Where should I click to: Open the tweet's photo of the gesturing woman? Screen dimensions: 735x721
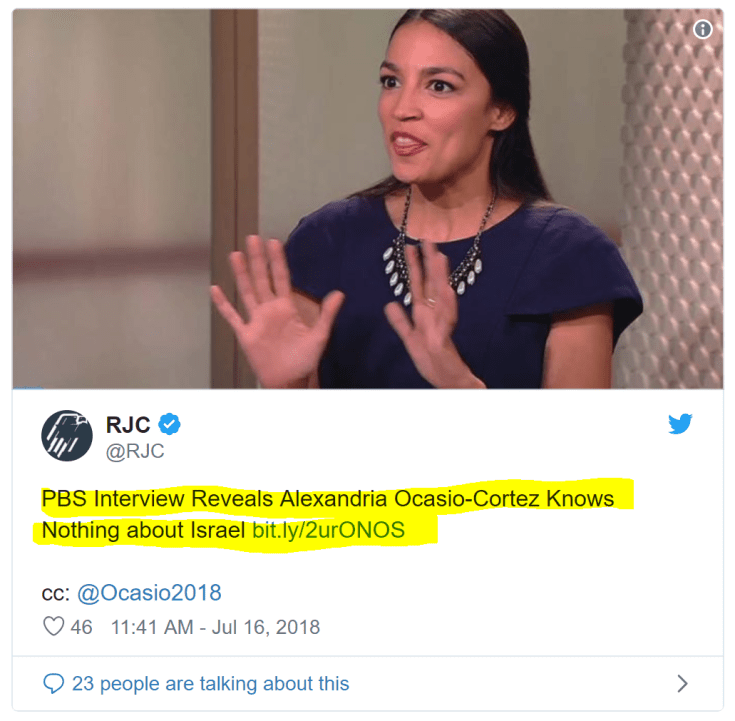(368, 199)
